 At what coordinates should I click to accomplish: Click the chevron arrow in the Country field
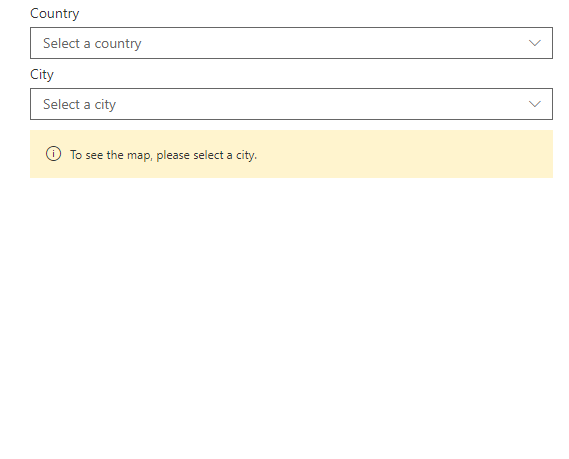click(535, 43)
